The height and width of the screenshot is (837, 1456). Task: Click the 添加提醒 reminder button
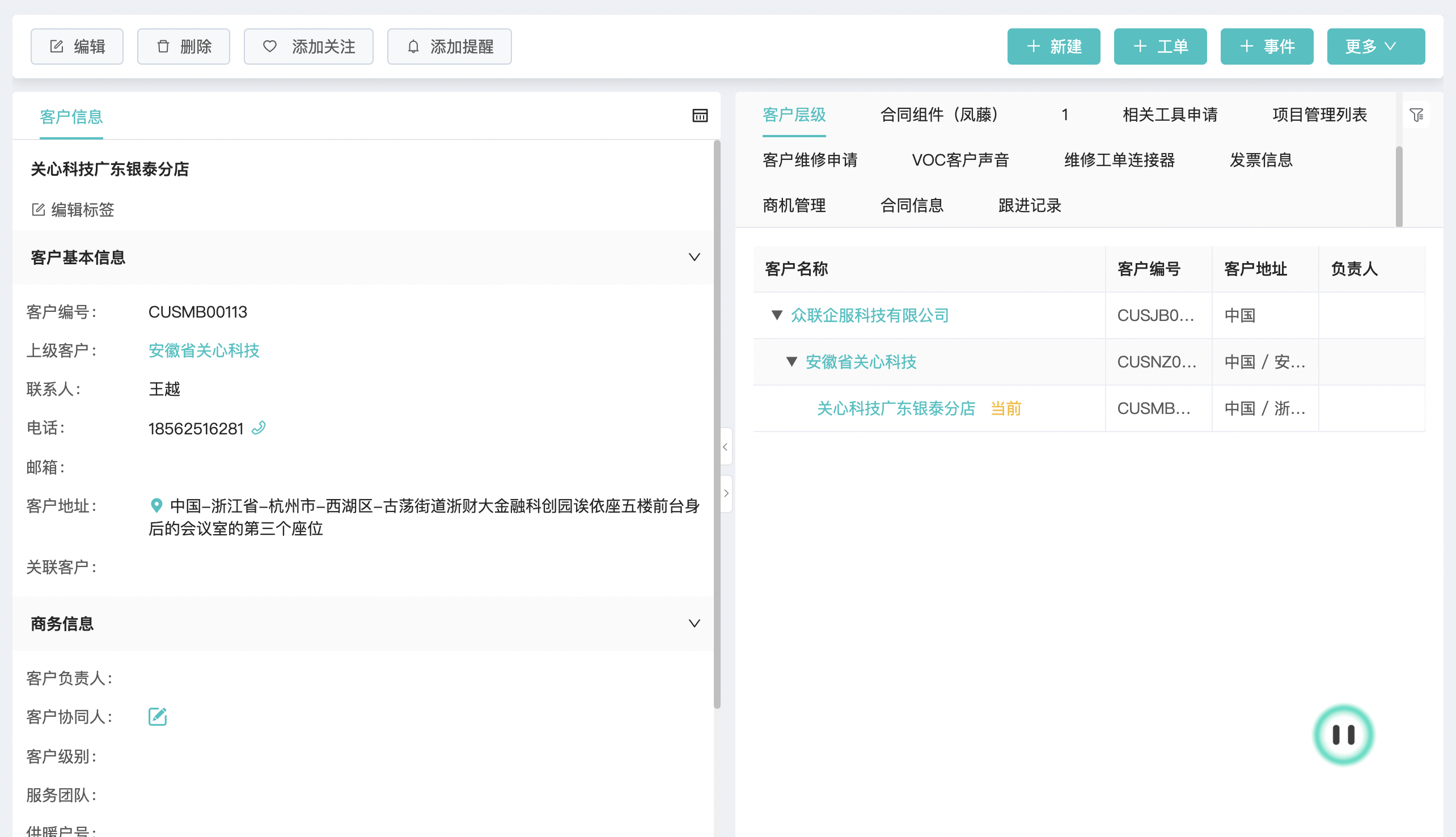[449, 46]
